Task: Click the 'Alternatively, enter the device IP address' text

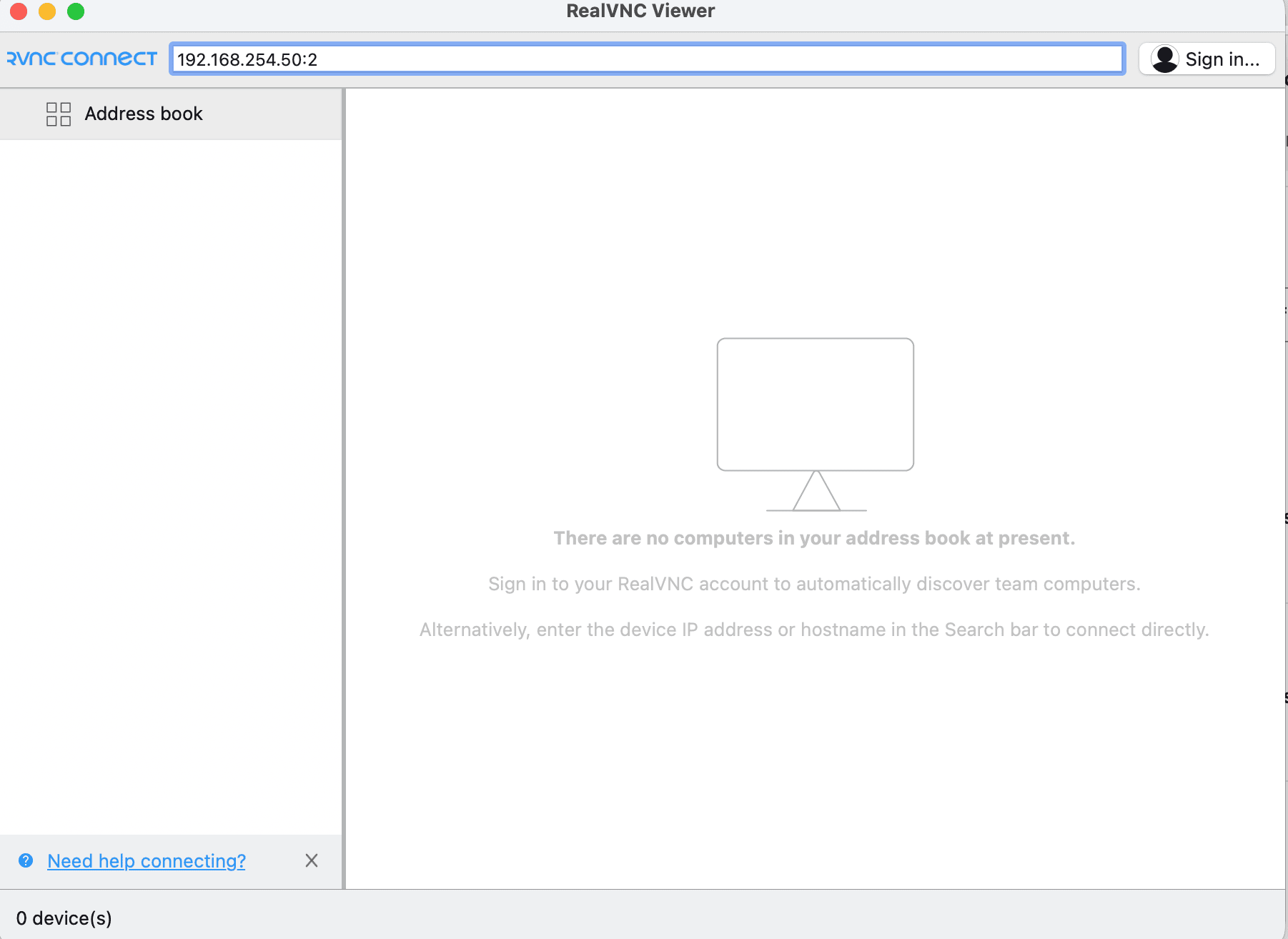Action: tap(814, 630)
